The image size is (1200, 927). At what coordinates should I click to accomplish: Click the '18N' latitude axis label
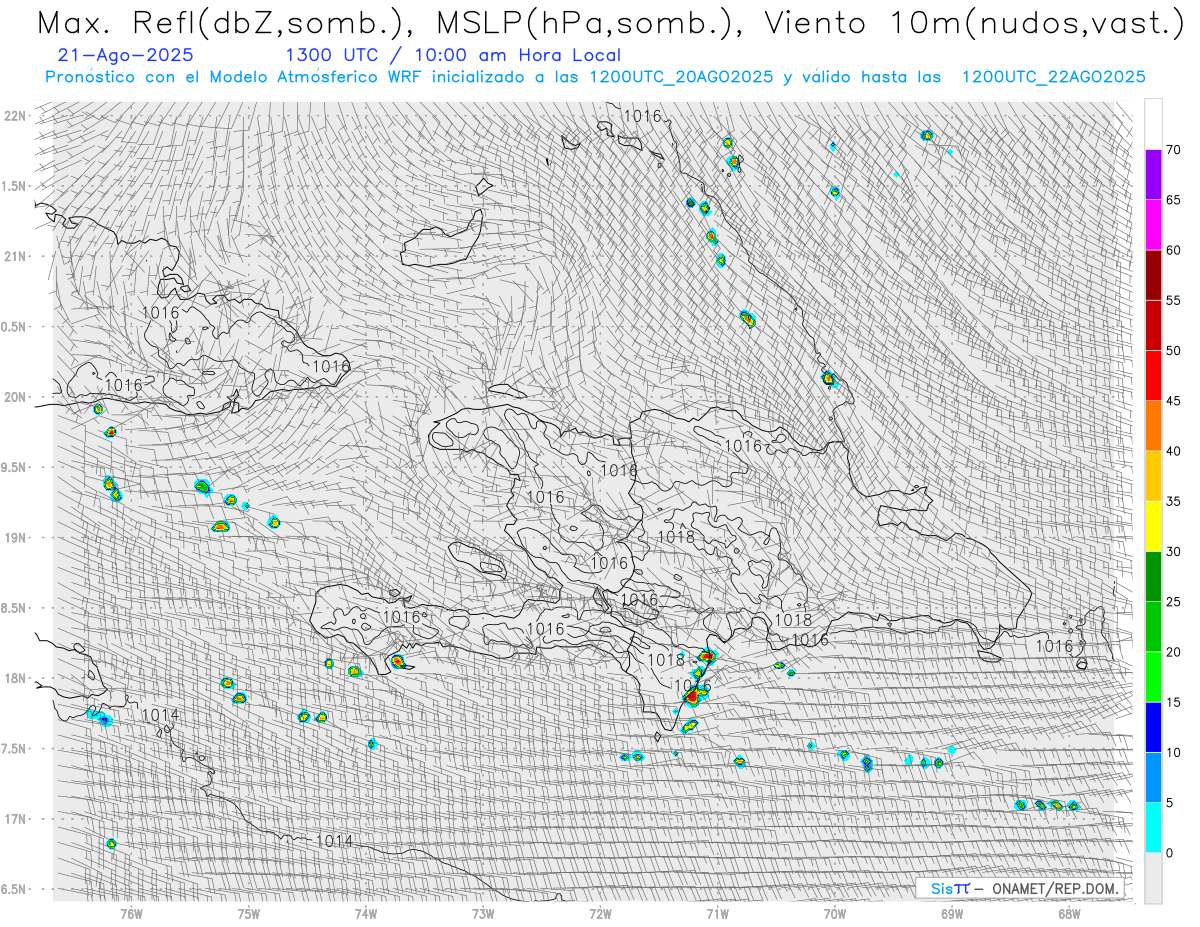click(15, 678)
